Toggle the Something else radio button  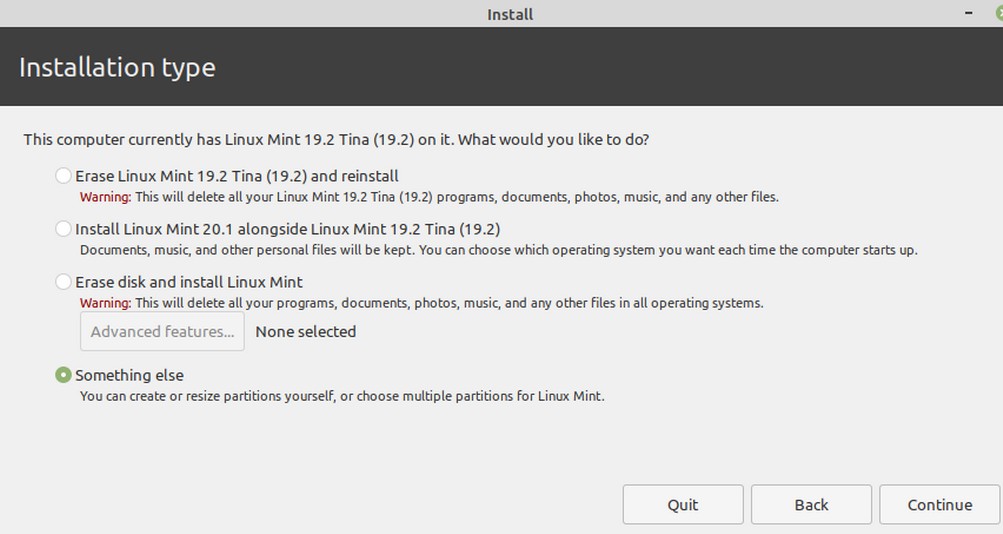[x=63, y=375]
